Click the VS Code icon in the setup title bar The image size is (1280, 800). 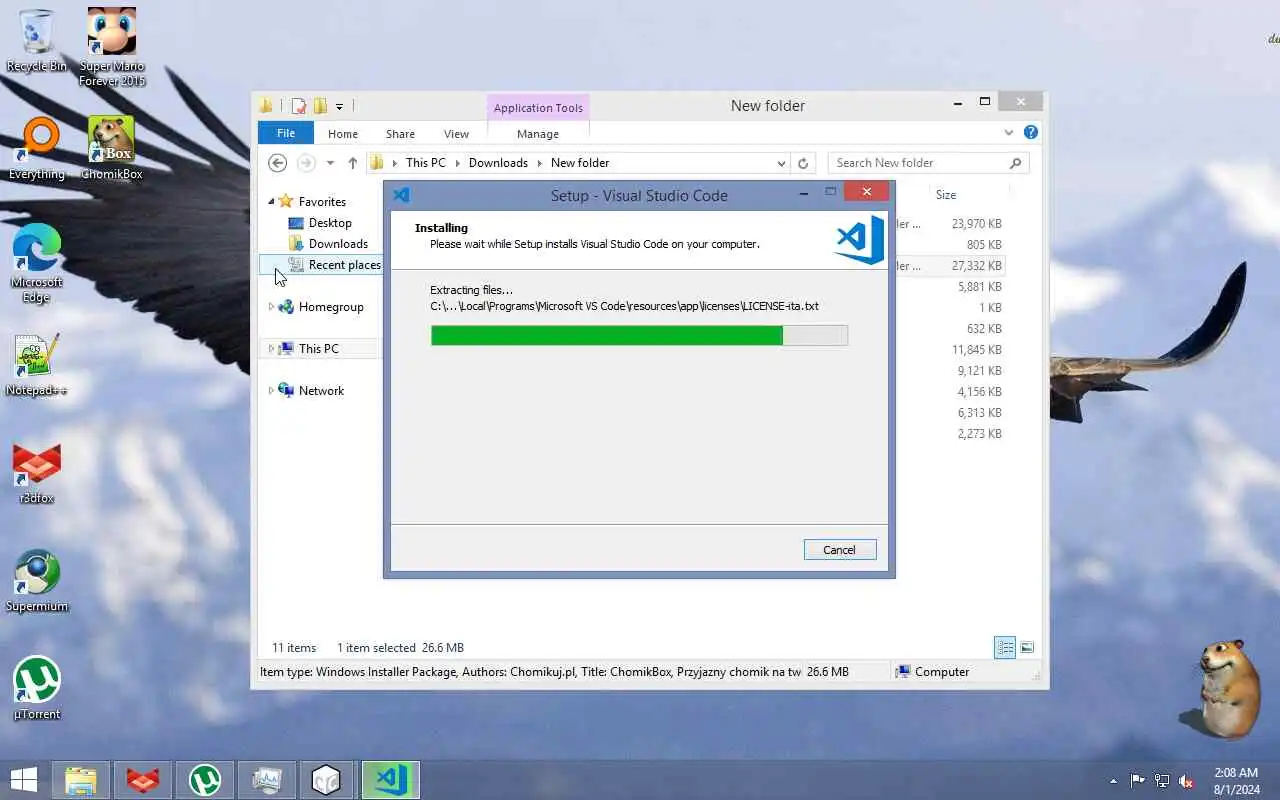coord(402,195)
